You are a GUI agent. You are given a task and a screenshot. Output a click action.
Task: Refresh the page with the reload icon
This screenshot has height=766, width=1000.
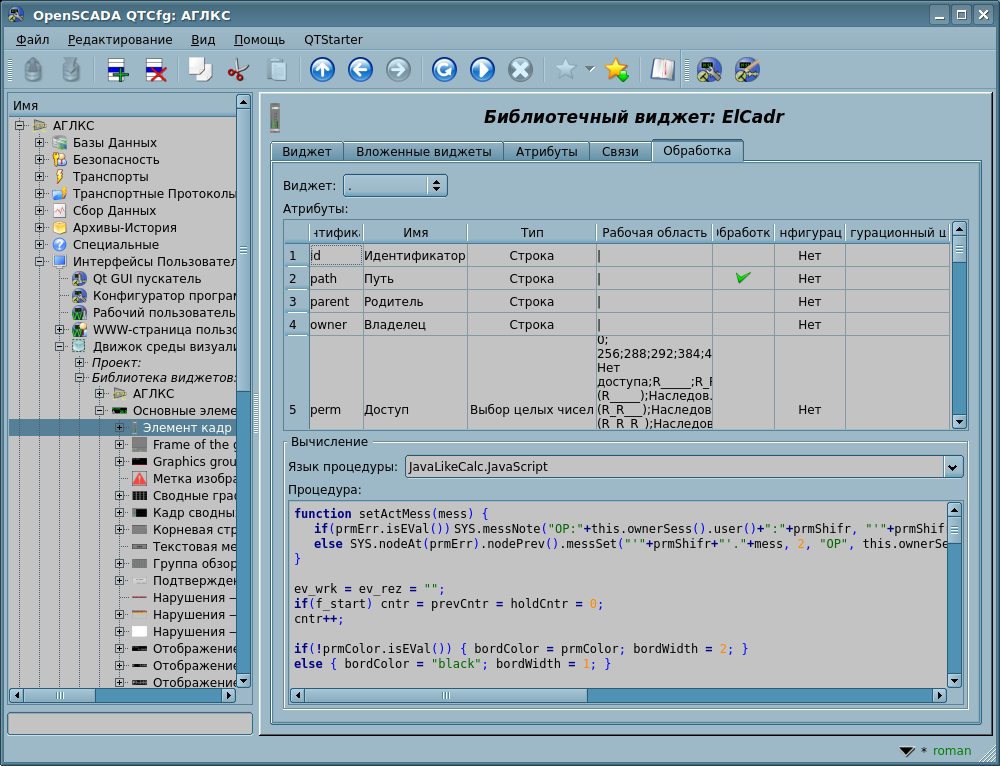[444, 70]
